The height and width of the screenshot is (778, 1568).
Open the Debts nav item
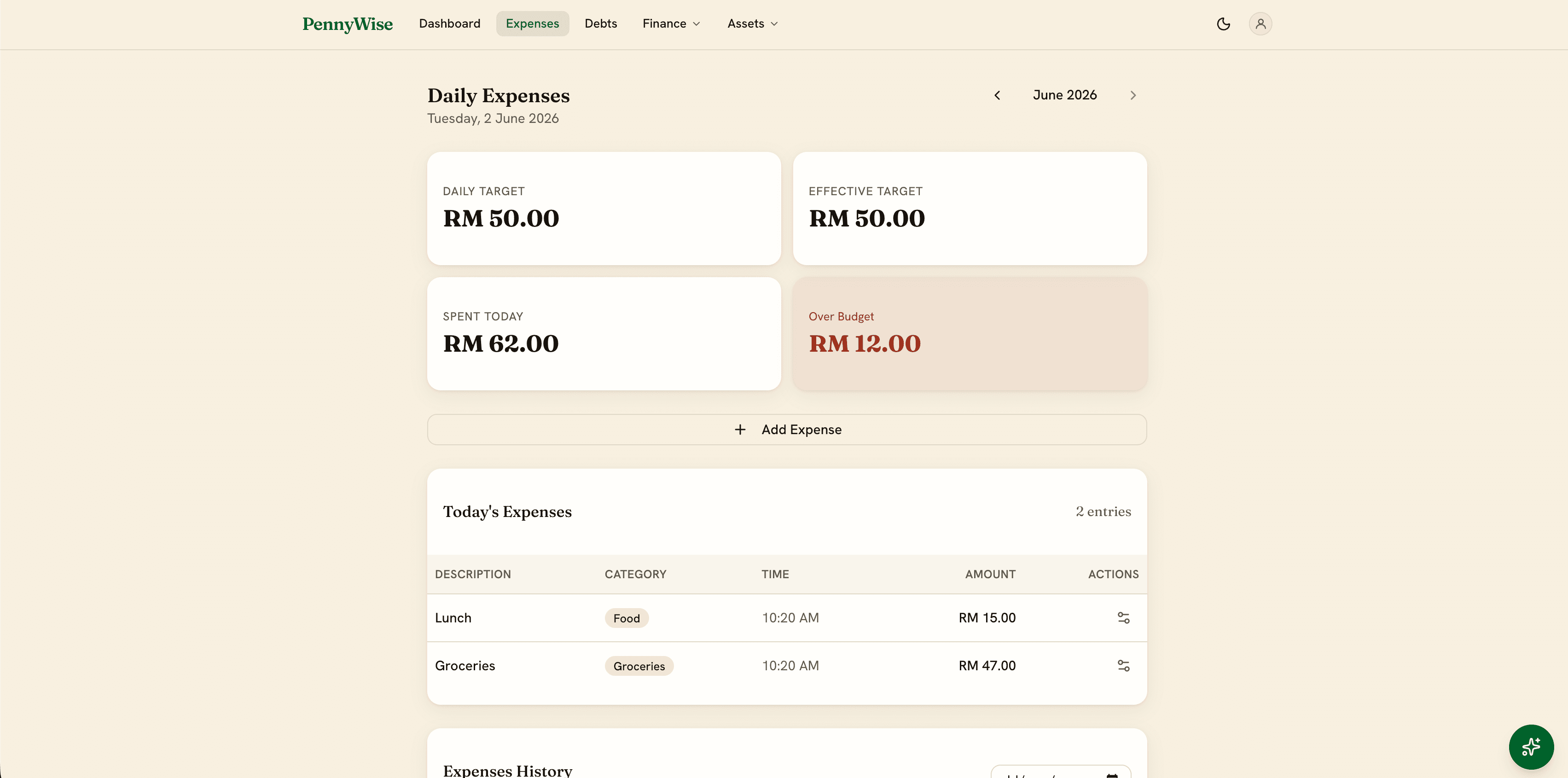tap(601, 24)
